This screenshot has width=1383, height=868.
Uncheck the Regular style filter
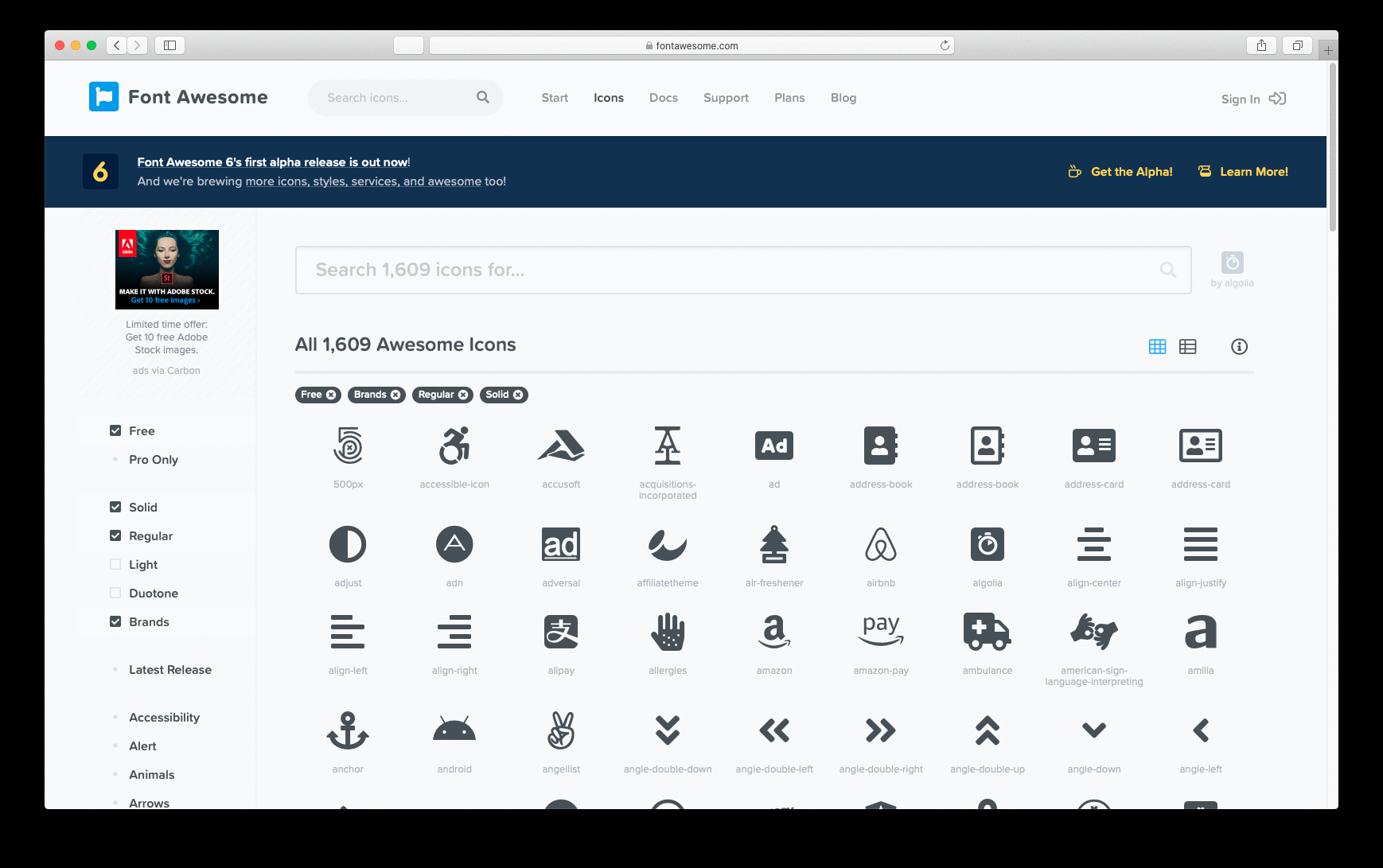pos(115,535)
